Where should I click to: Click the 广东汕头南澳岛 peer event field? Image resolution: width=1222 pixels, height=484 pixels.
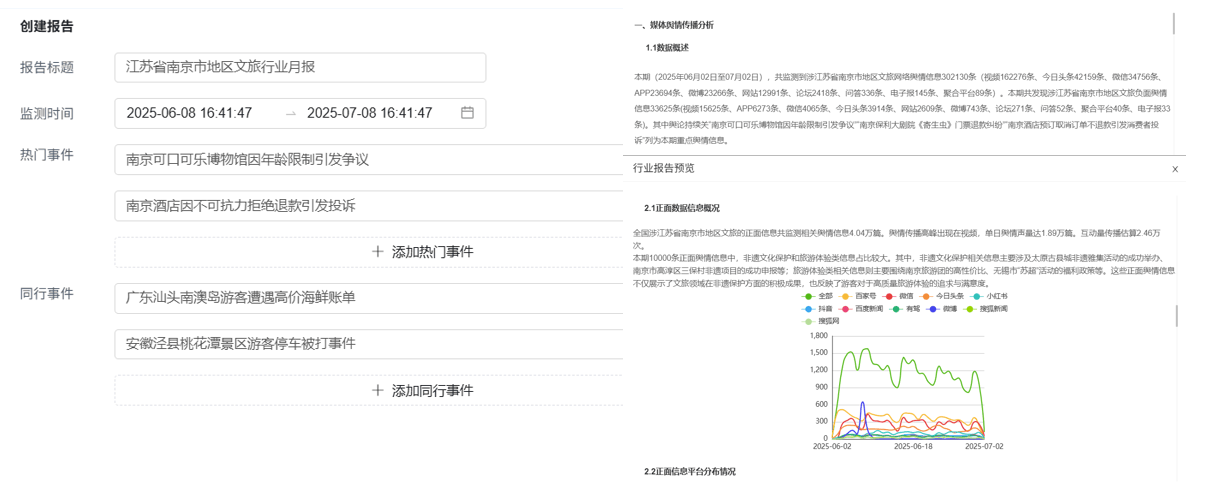pyautogui.click(x=368, y=297)
